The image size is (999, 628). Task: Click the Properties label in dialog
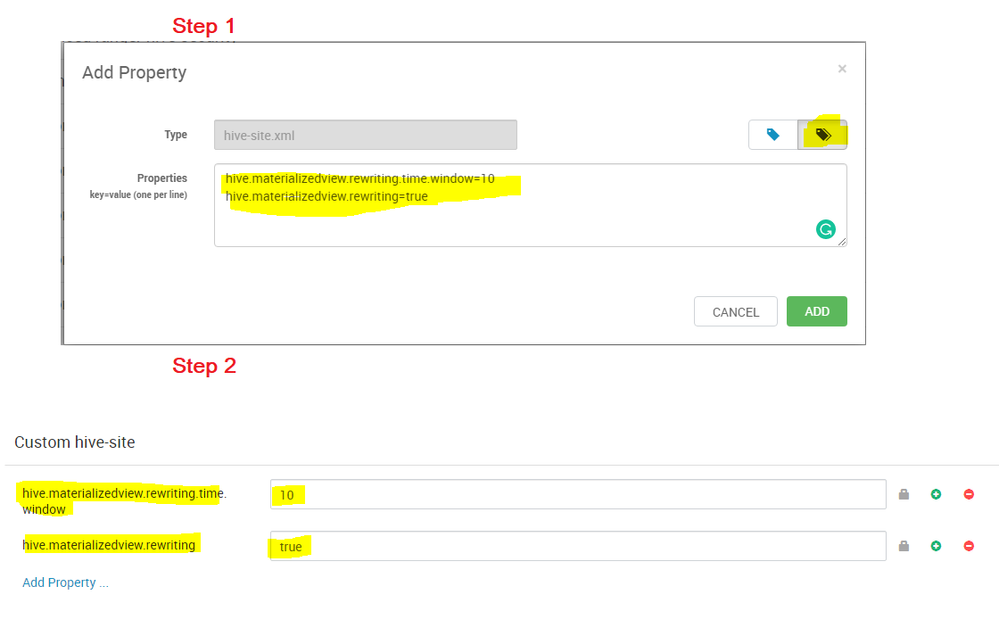click(x=162, y=178)
